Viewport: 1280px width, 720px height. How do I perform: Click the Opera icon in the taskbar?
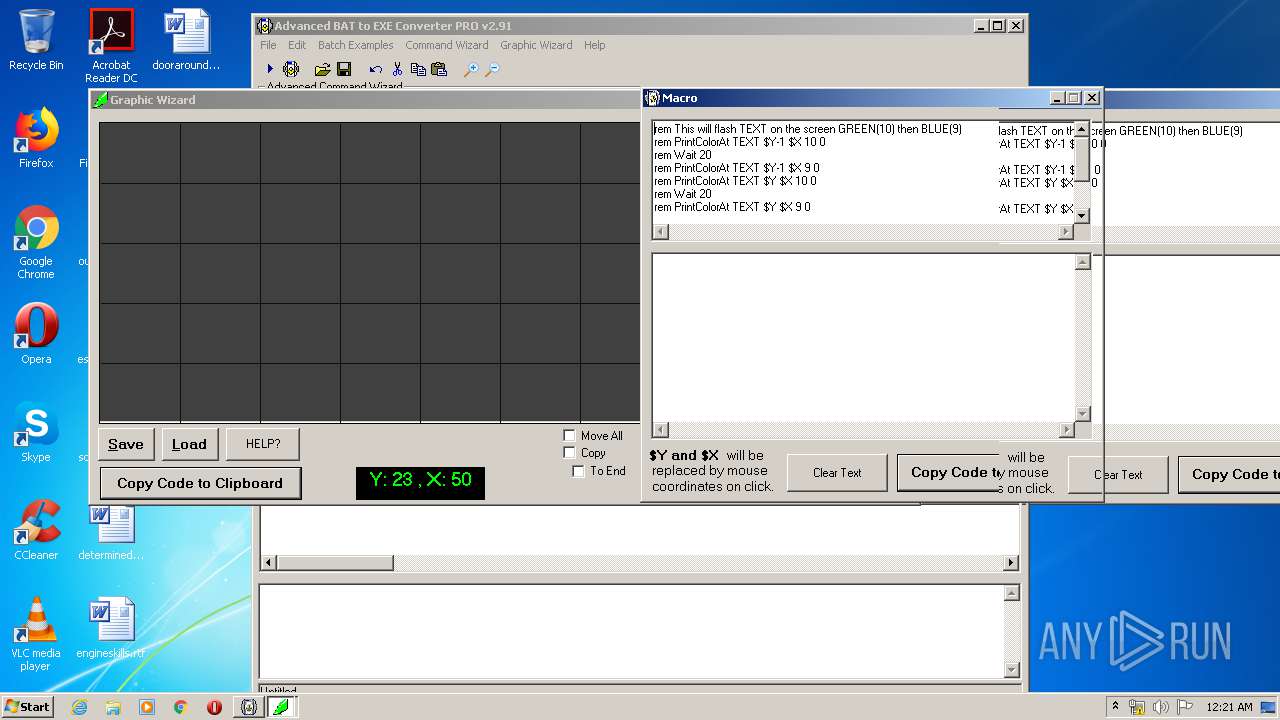(214, 707)
